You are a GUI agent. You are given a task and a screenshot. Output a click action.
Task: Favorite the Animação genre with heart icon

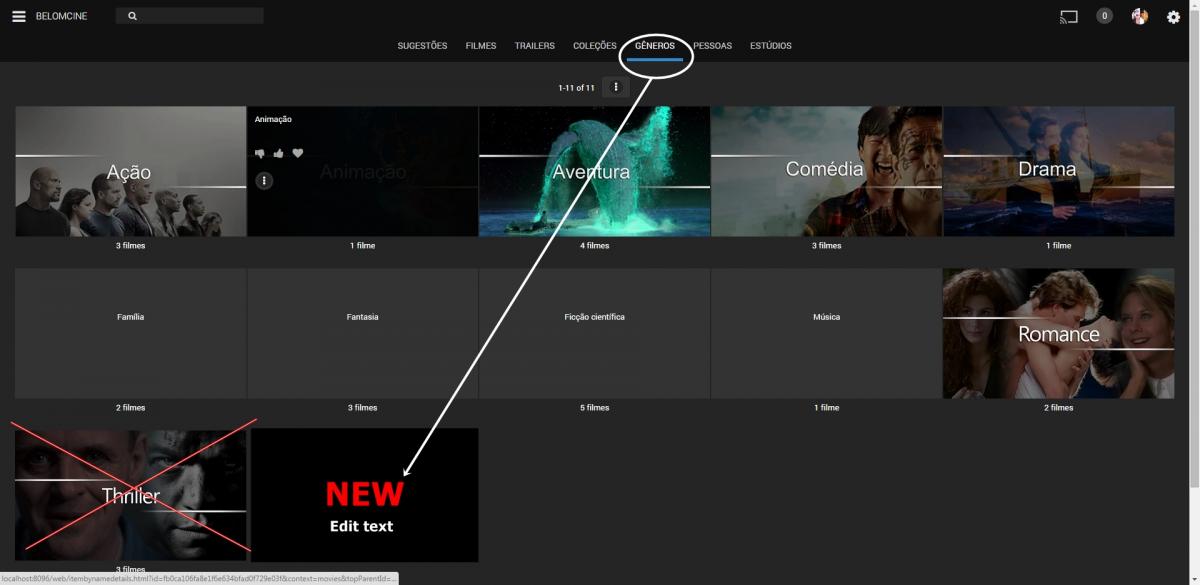point(297,153)
